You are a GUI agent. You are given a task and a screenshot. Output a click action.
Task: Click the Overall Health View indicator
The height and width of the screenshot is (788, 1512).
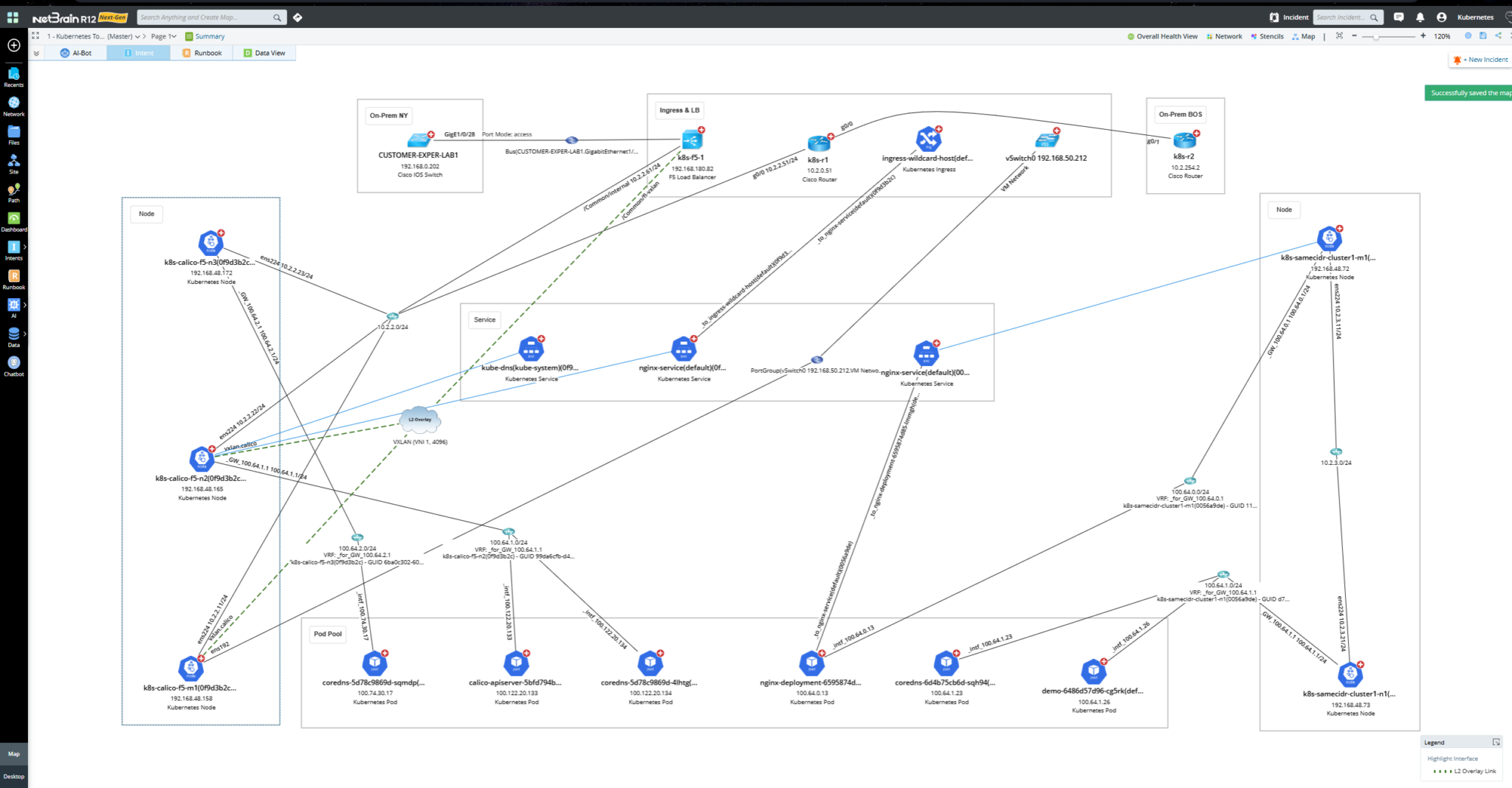(x=1164, y=35)
